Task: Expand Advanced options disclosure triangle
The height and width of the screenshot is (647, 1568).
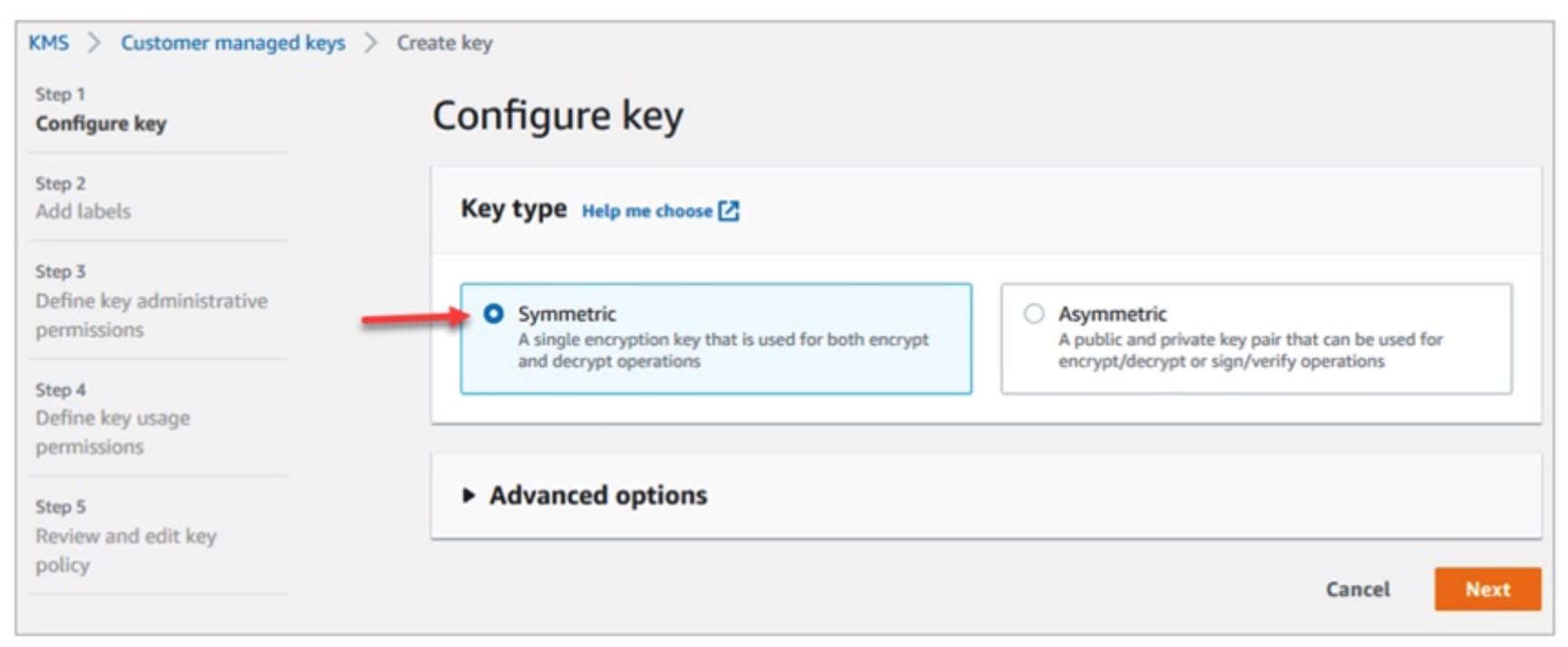Action: (469, 495)
